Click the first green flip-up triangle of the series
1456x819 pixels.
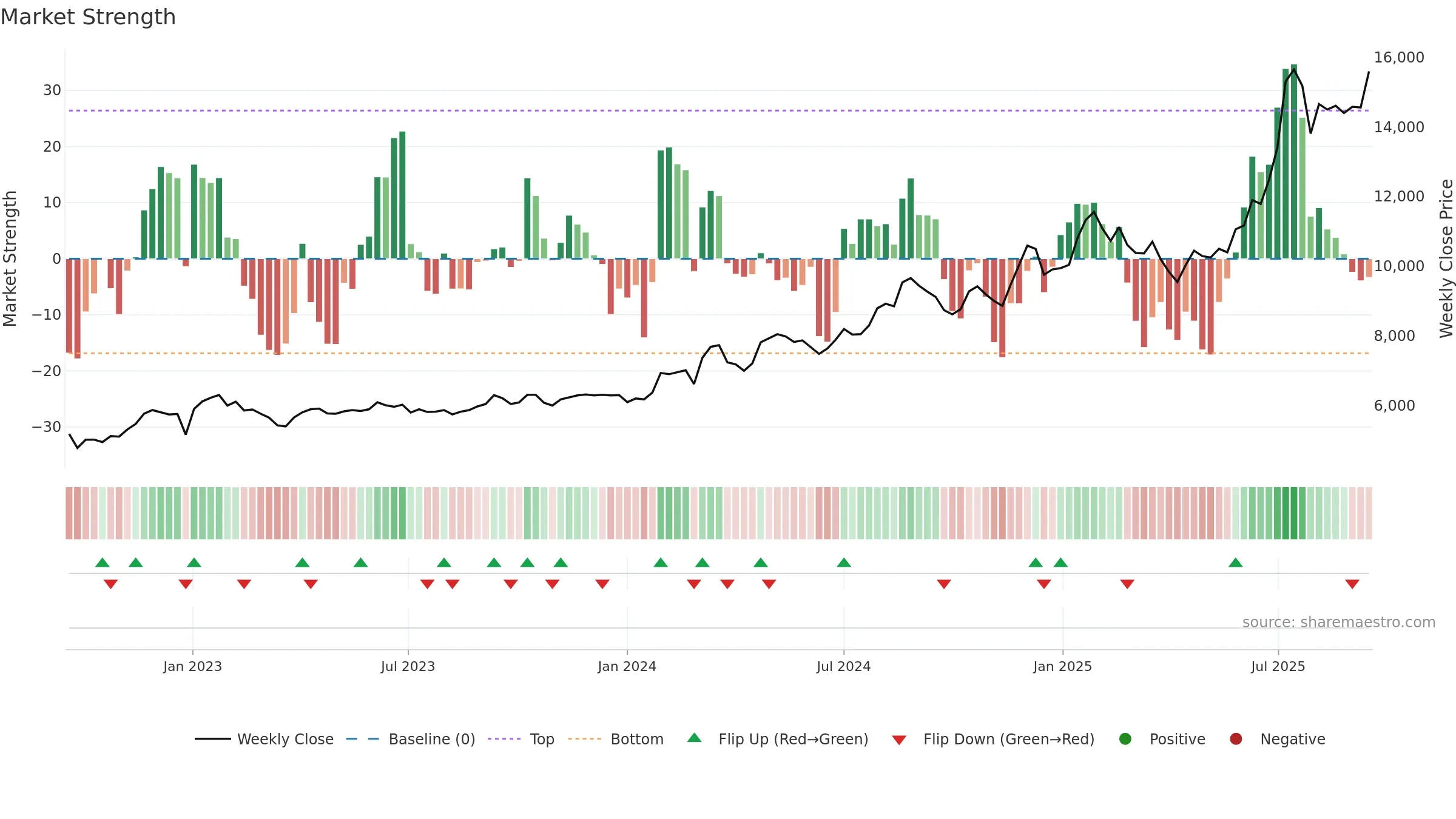pos(103,562)
